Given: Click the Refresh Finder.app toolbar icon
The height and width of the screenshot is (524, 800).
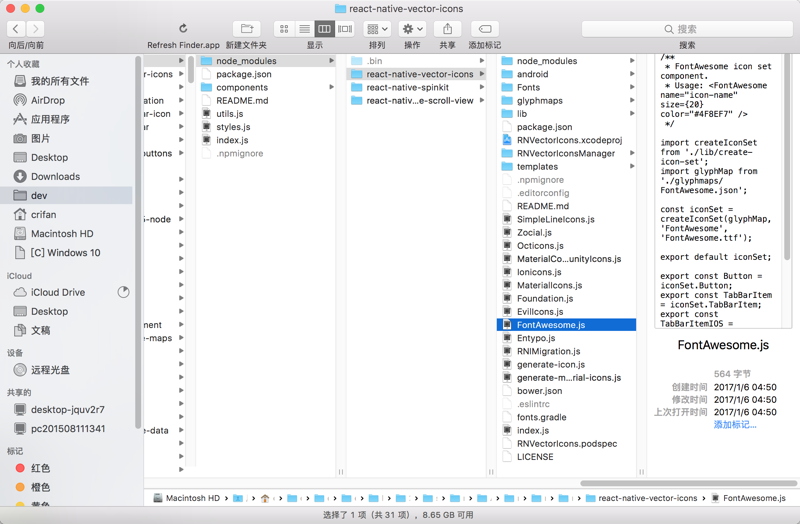Looking at the screenshot, I should 183,29.
